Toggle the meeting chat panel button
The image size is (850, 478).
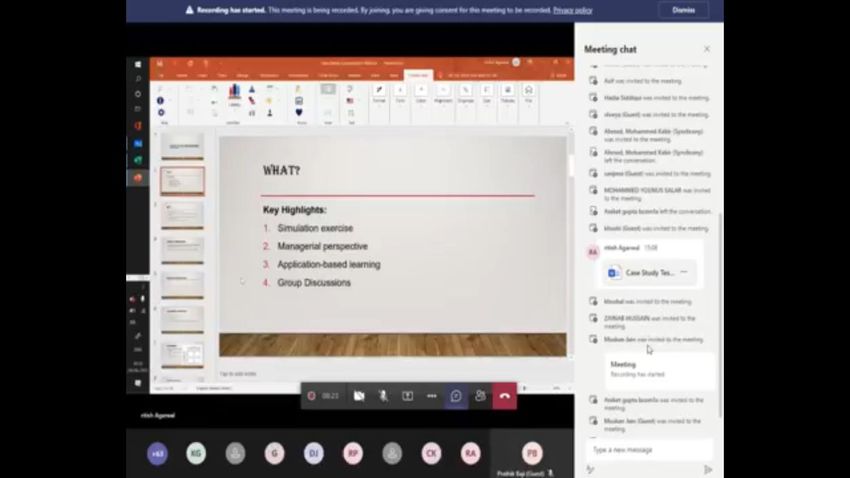tap(456, 396)
